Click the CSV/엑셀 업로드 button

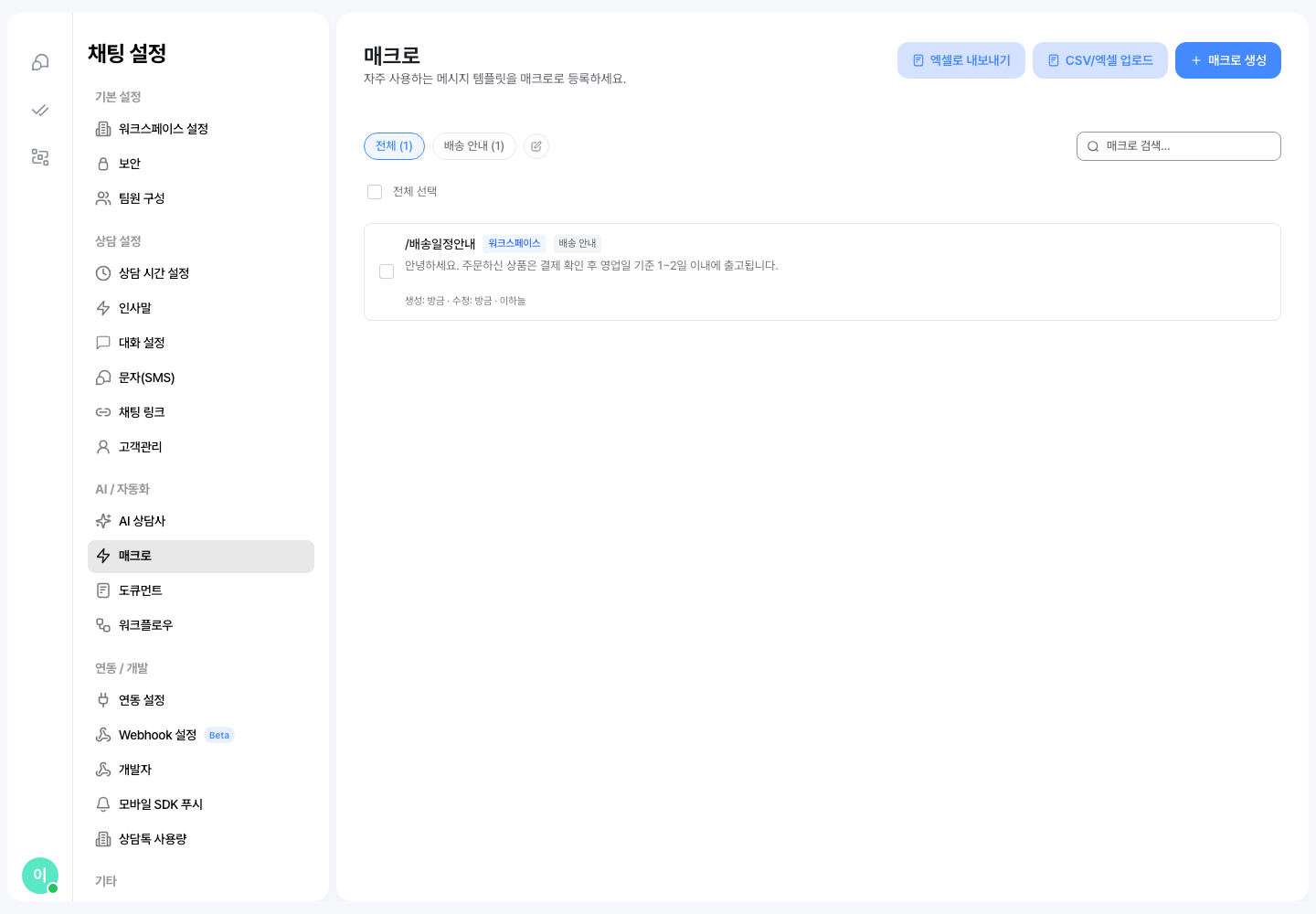tap(1100, 60)
